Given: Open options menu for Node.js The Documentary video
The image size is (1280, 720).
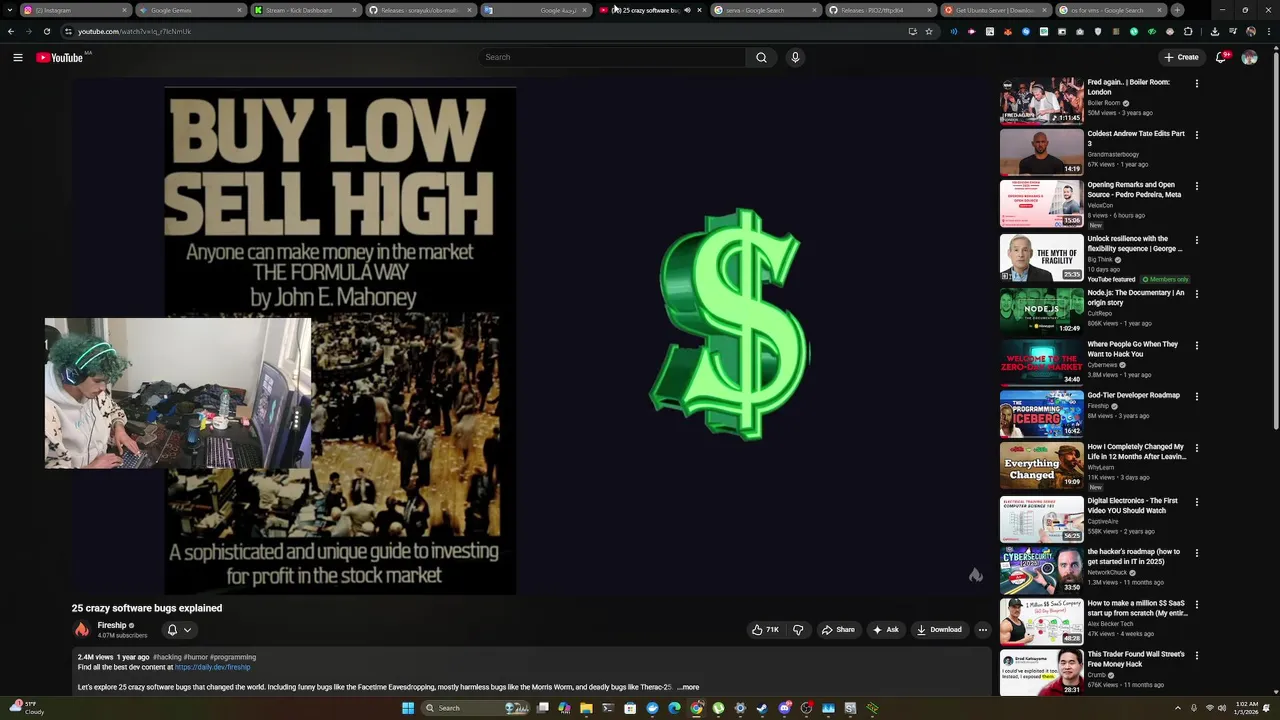Looking at the screenshot, I should click(x=1197, y=294).
